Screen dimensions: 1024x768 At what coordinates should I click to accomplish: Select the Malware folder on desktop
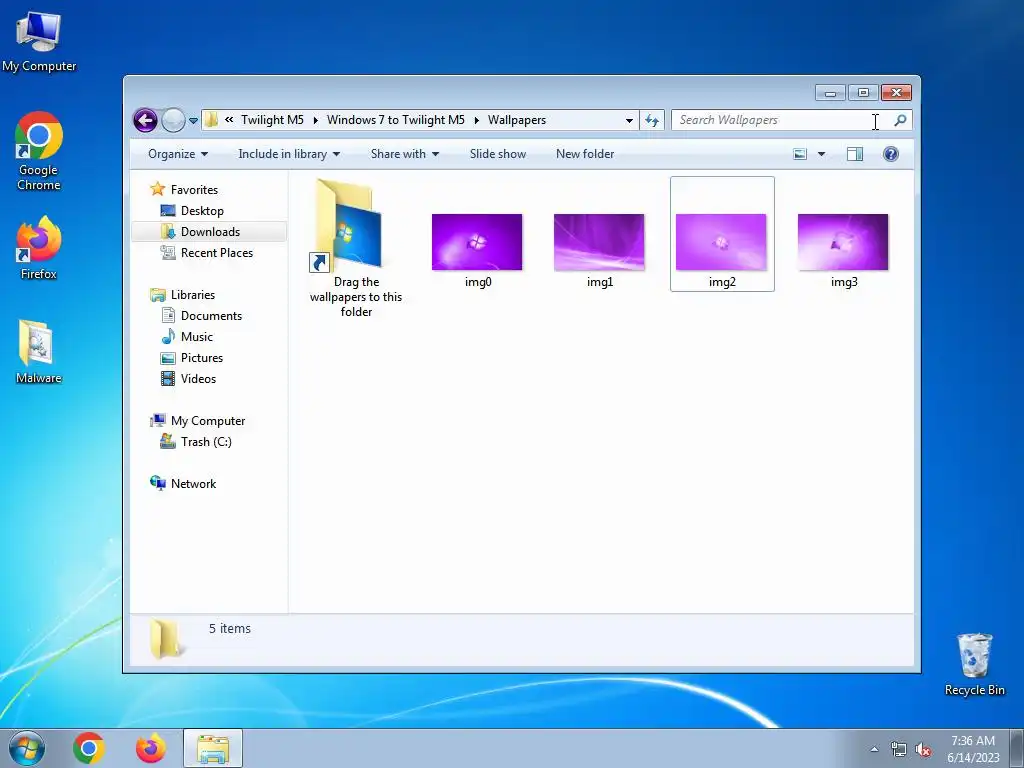pyautogui.click(x=39, y=351)
